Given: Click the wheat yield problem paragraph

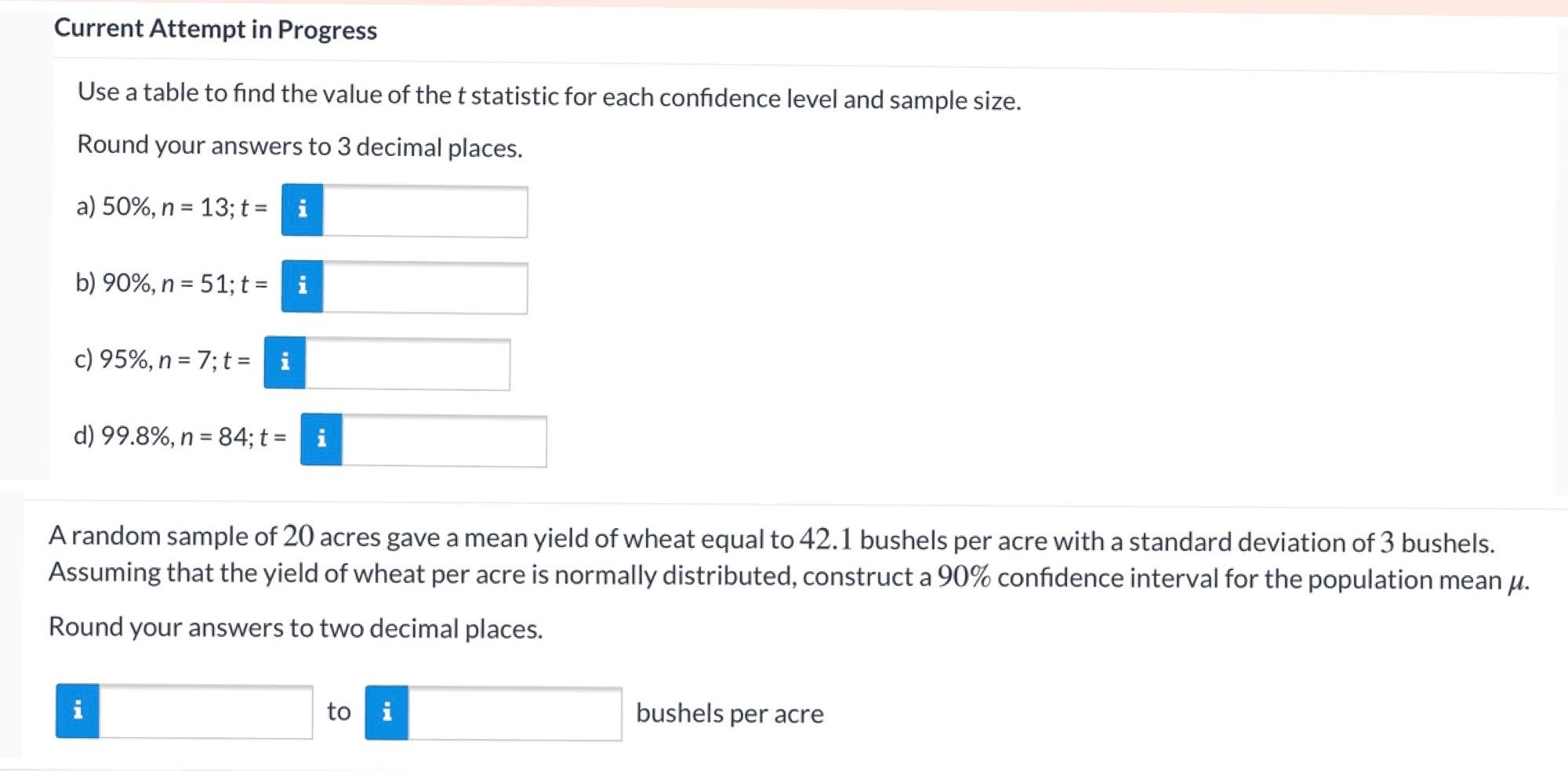Looking at the screenshot, I should (789, 557).
